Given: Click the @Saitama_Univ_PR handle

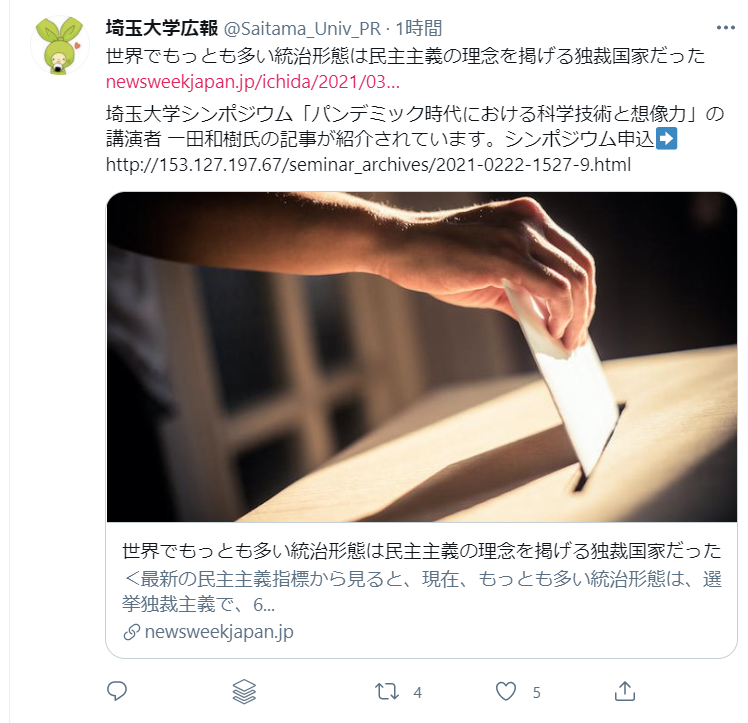Looking at the screenshot, I should tap(302, 29).
